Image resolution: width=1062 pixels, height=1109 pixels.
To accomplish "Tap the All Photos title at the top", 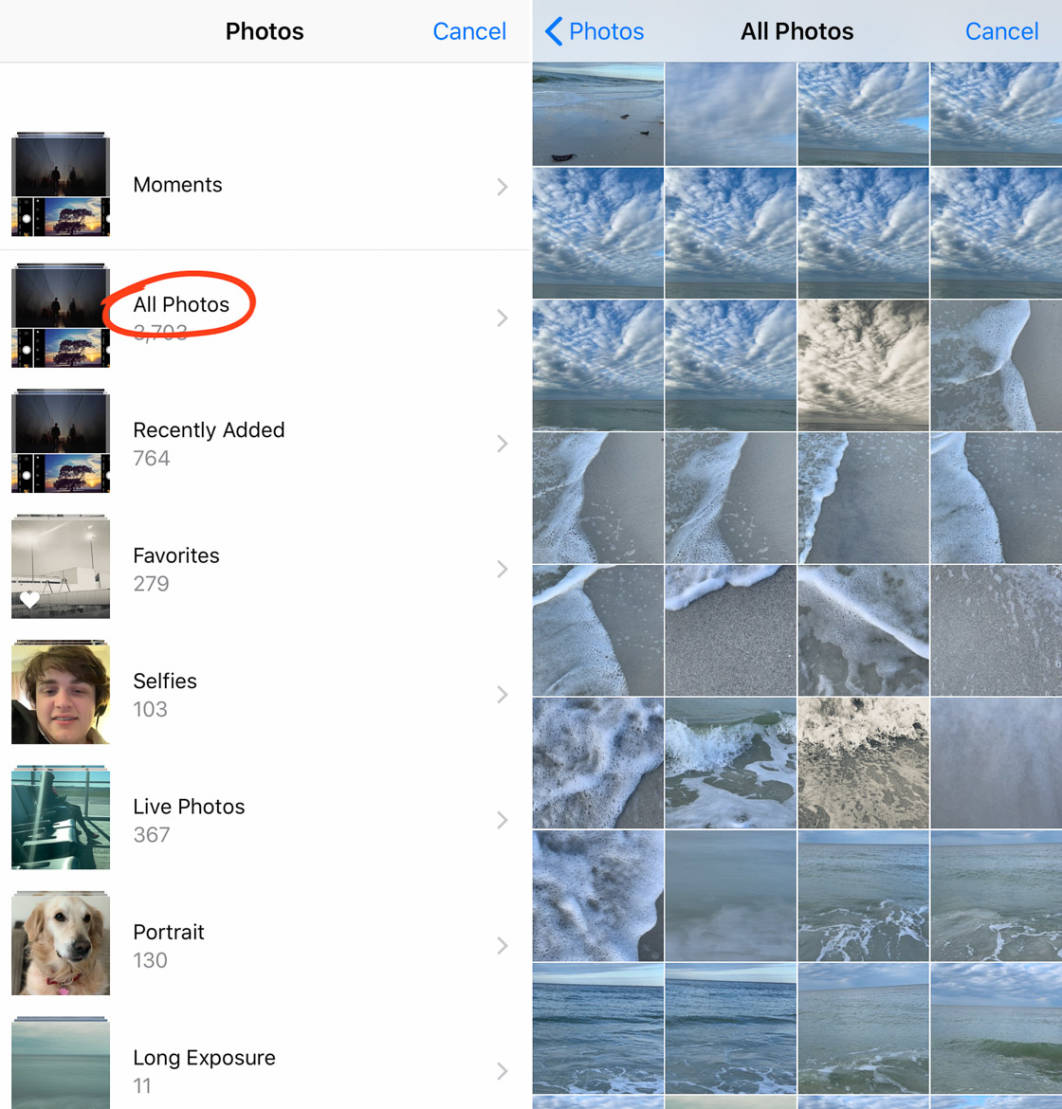I will pyautogui.click(x=796, y=31).
